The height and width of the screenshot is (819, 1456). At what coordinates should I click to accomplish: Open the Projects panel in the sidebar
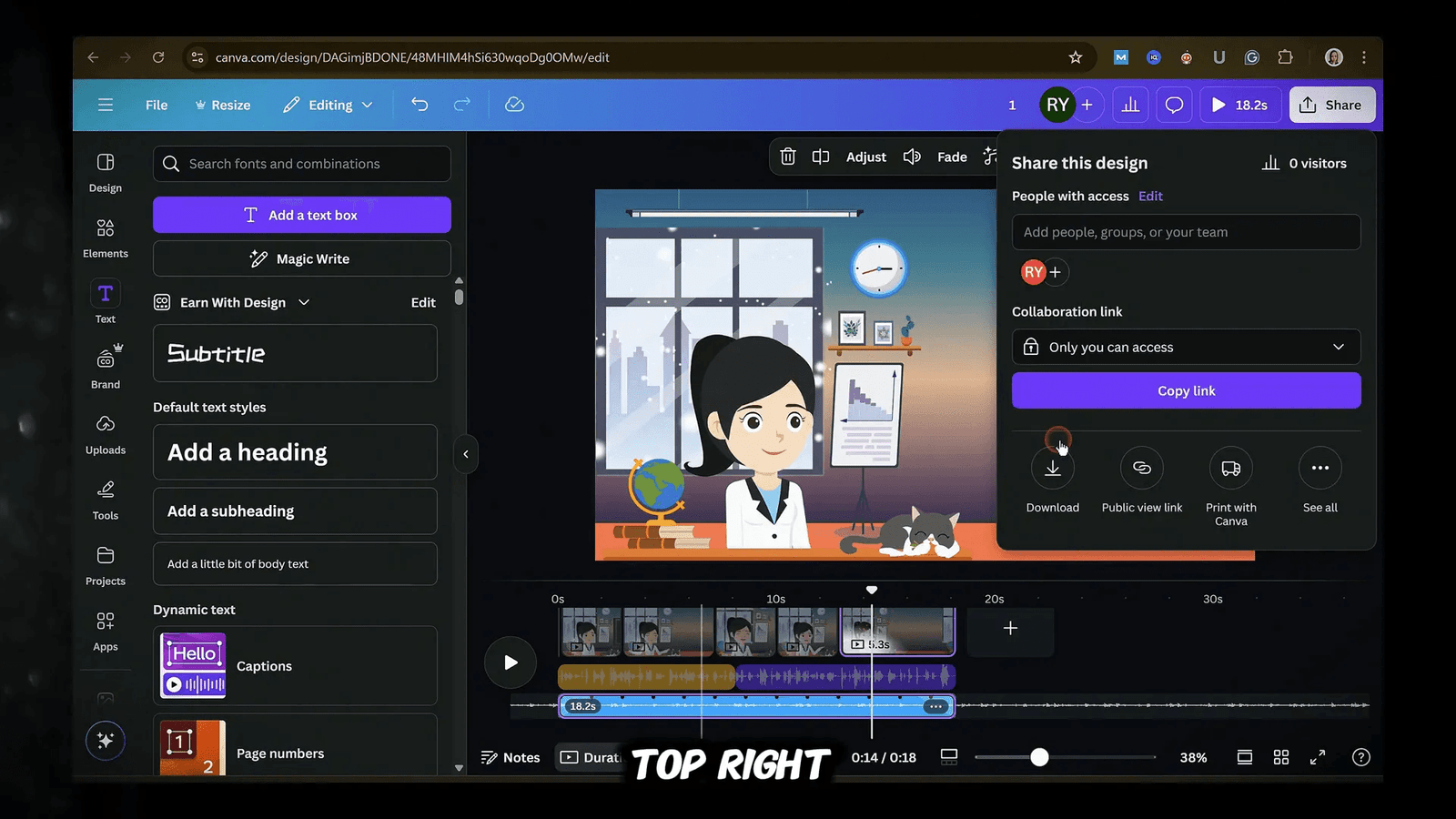[105, 565]
